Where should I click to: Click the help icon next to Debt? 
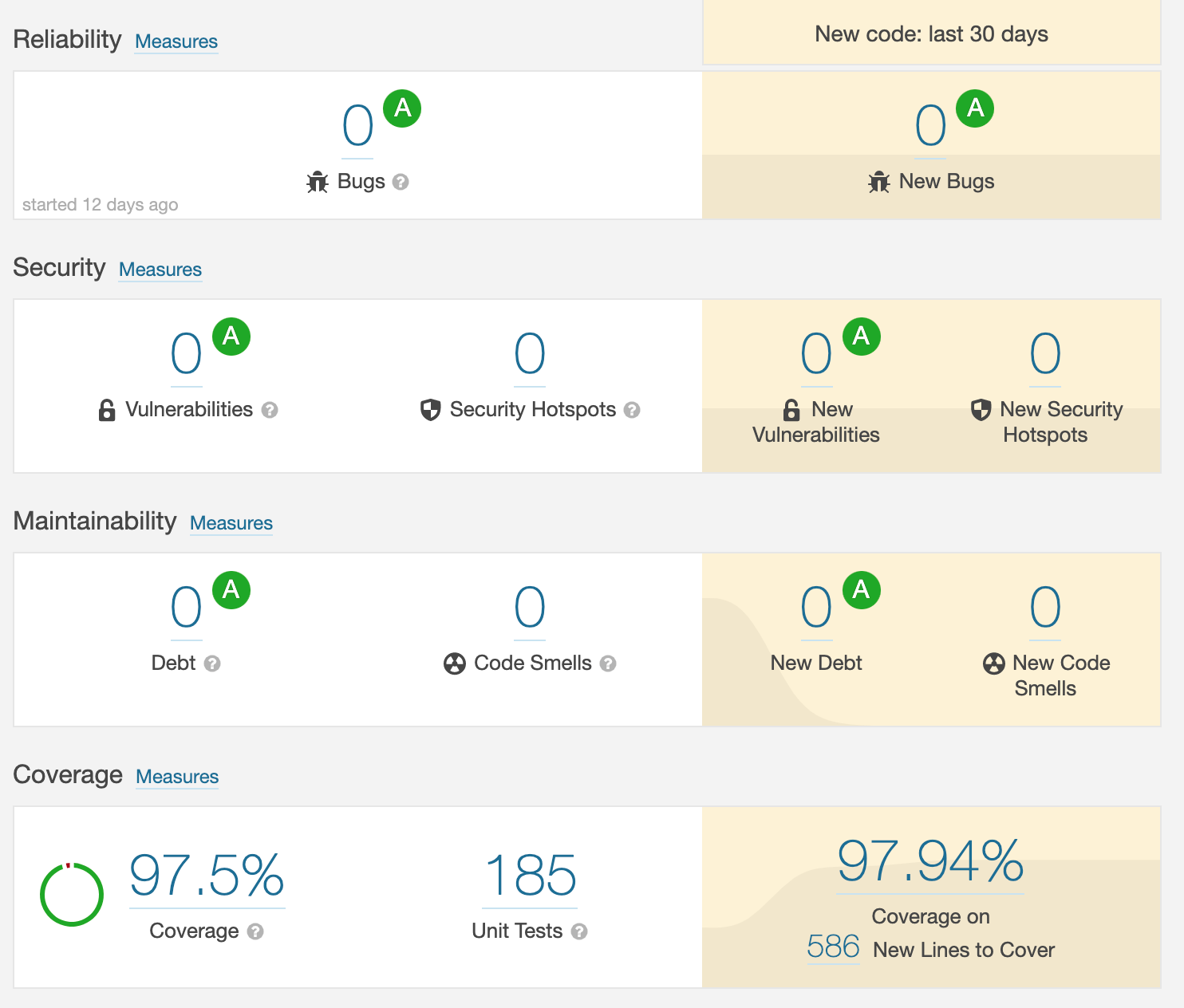212,663
